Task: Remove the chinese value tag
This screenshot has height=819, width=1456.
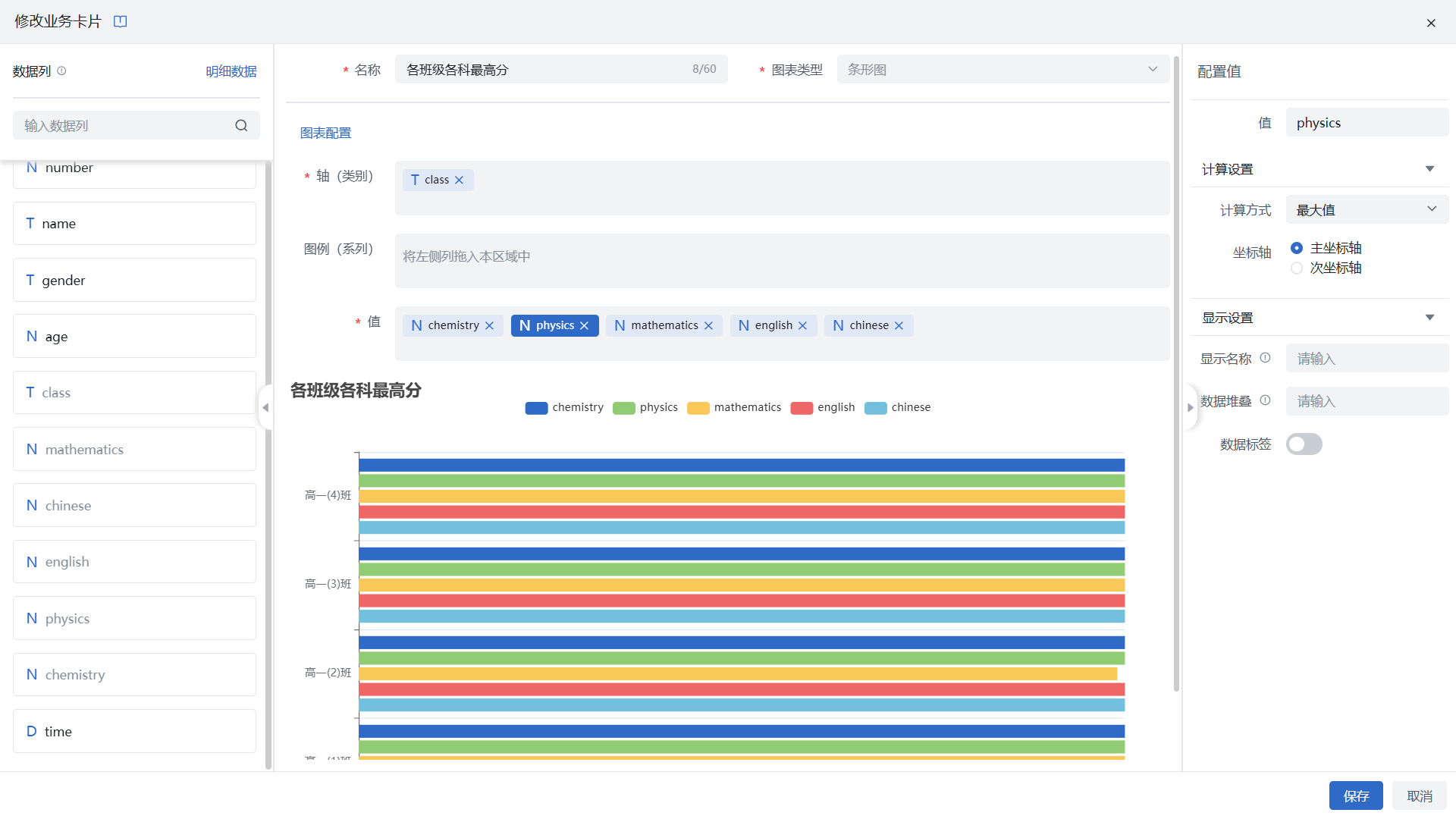Action: tap(899, 326)
